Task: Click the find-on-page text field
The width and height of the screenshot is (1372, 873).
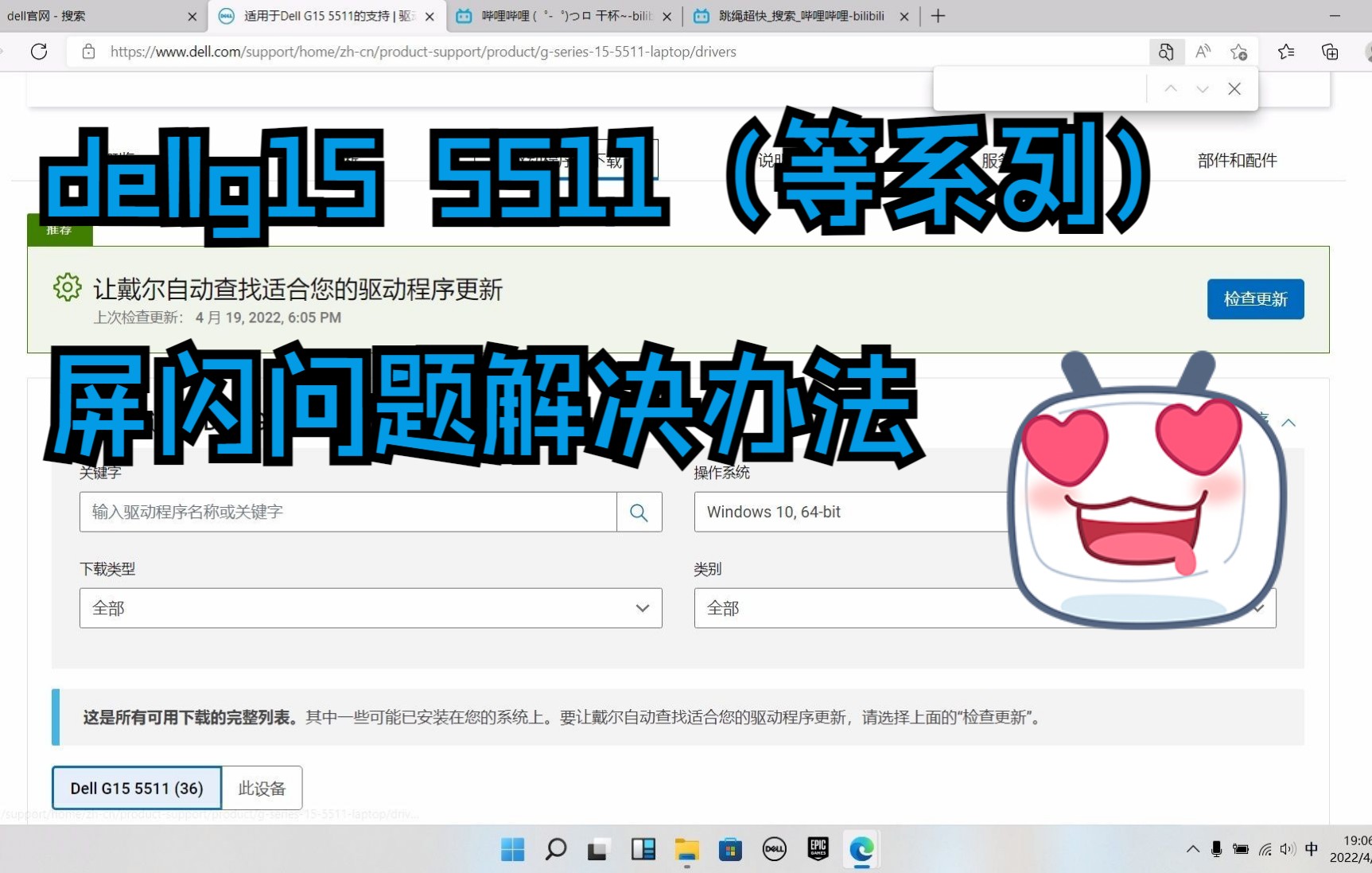Action: 1040,88
